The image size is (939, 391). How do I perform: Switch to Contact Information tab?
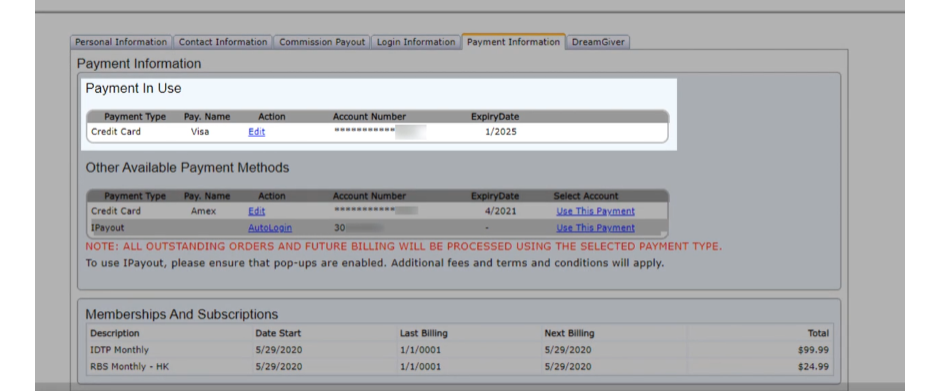[x=223, y=42]
